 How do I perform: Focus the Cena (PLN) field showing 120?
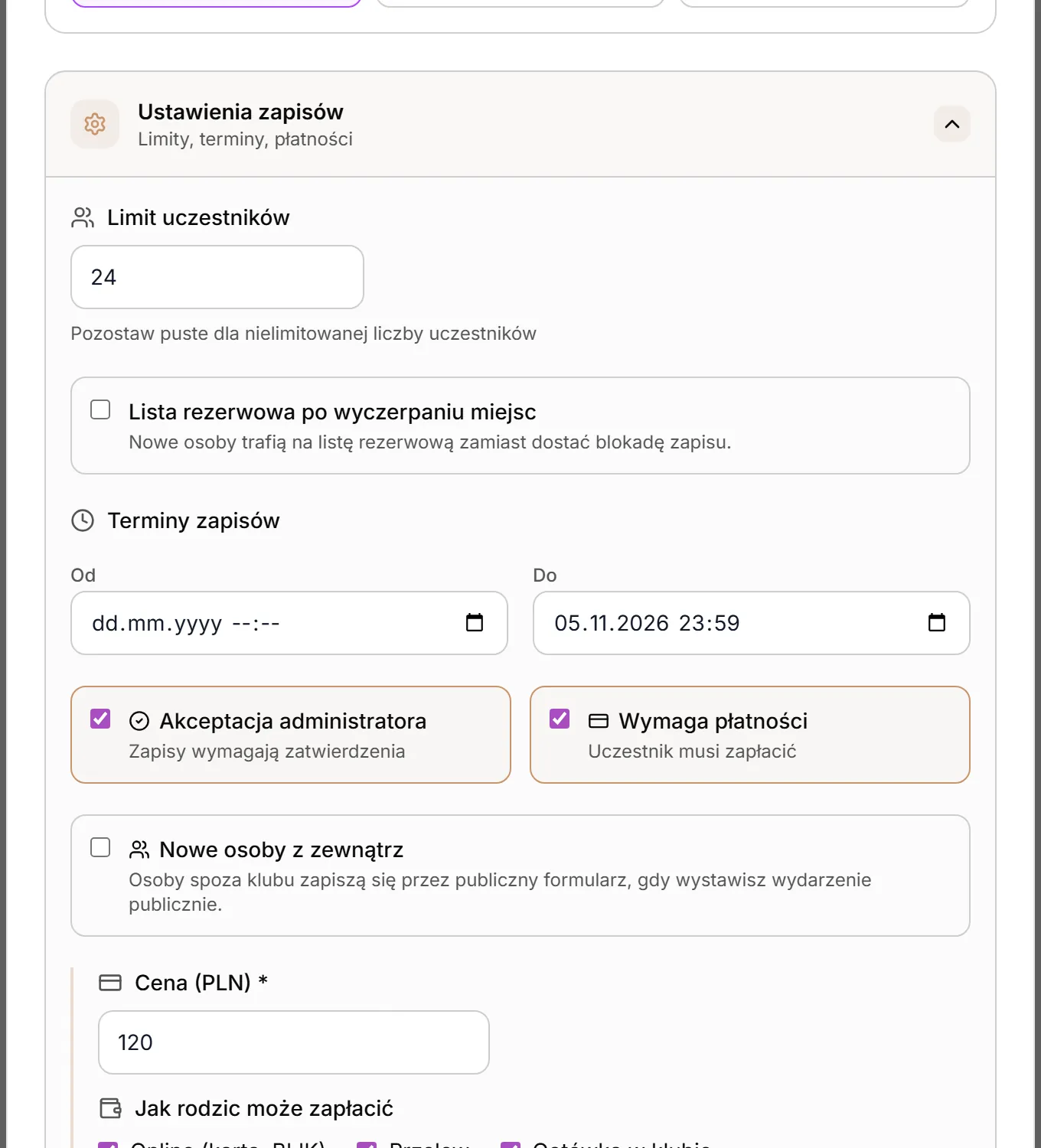coord(294,1042)
